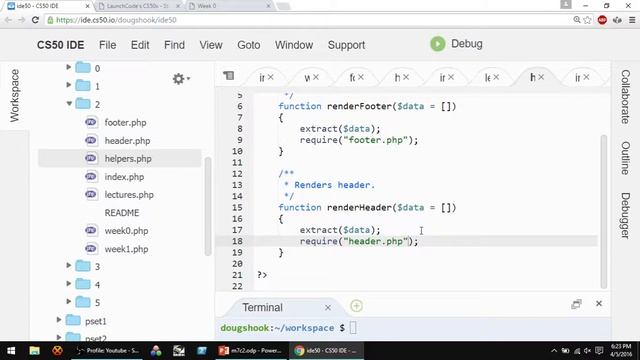Open the Windows Start menu
Viewport: 640px width, 360px height.
tap(11, 351)
